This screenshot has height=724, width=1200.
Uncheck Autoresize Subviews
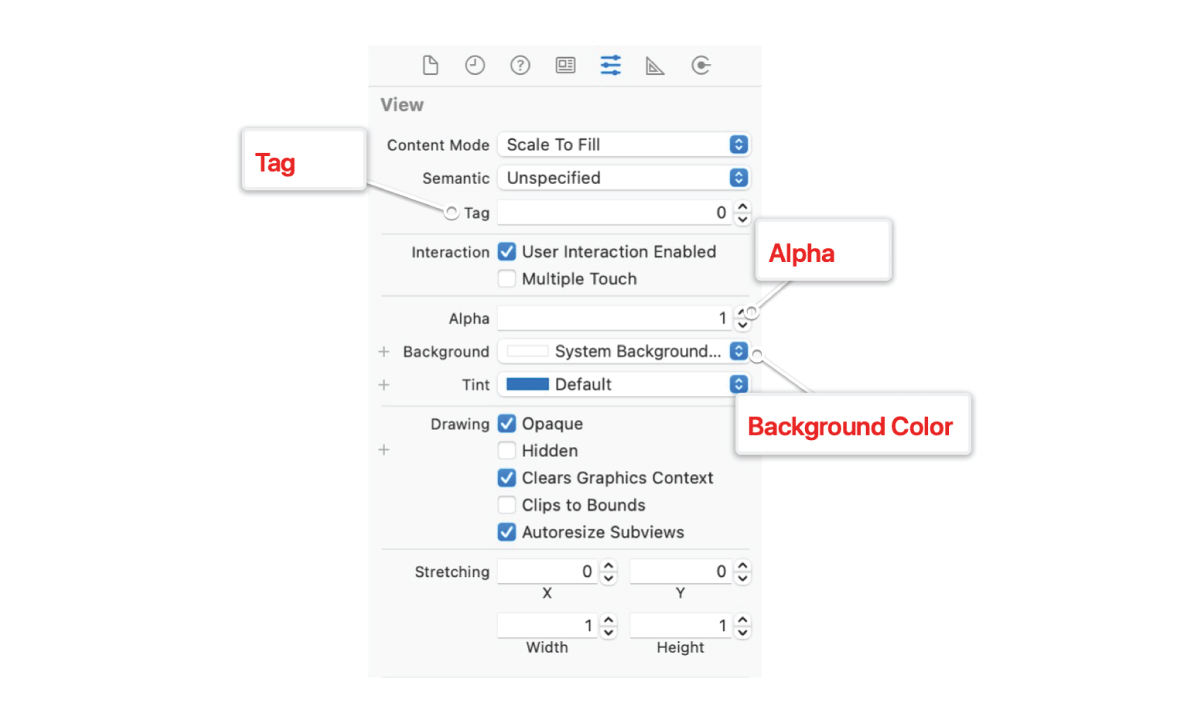(x=507, y=532)
